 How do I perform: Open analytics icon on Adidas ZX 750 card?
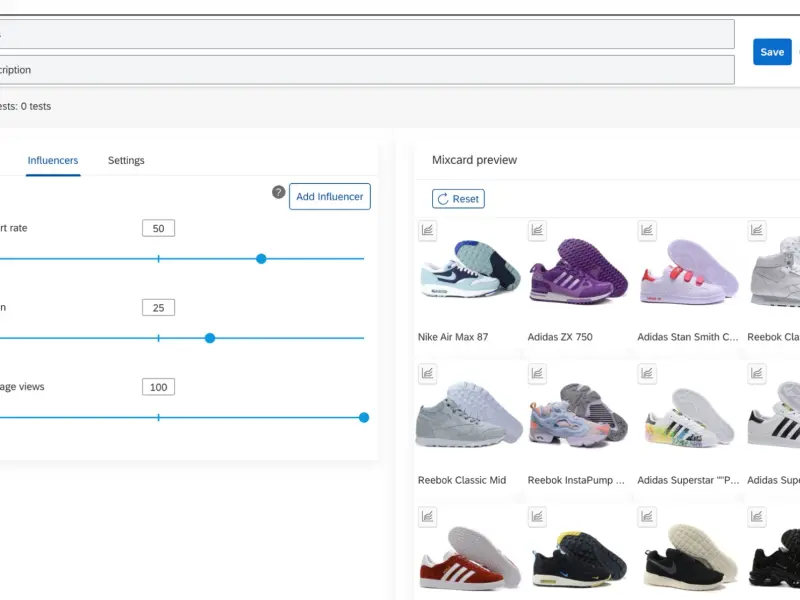click(537, 231)
